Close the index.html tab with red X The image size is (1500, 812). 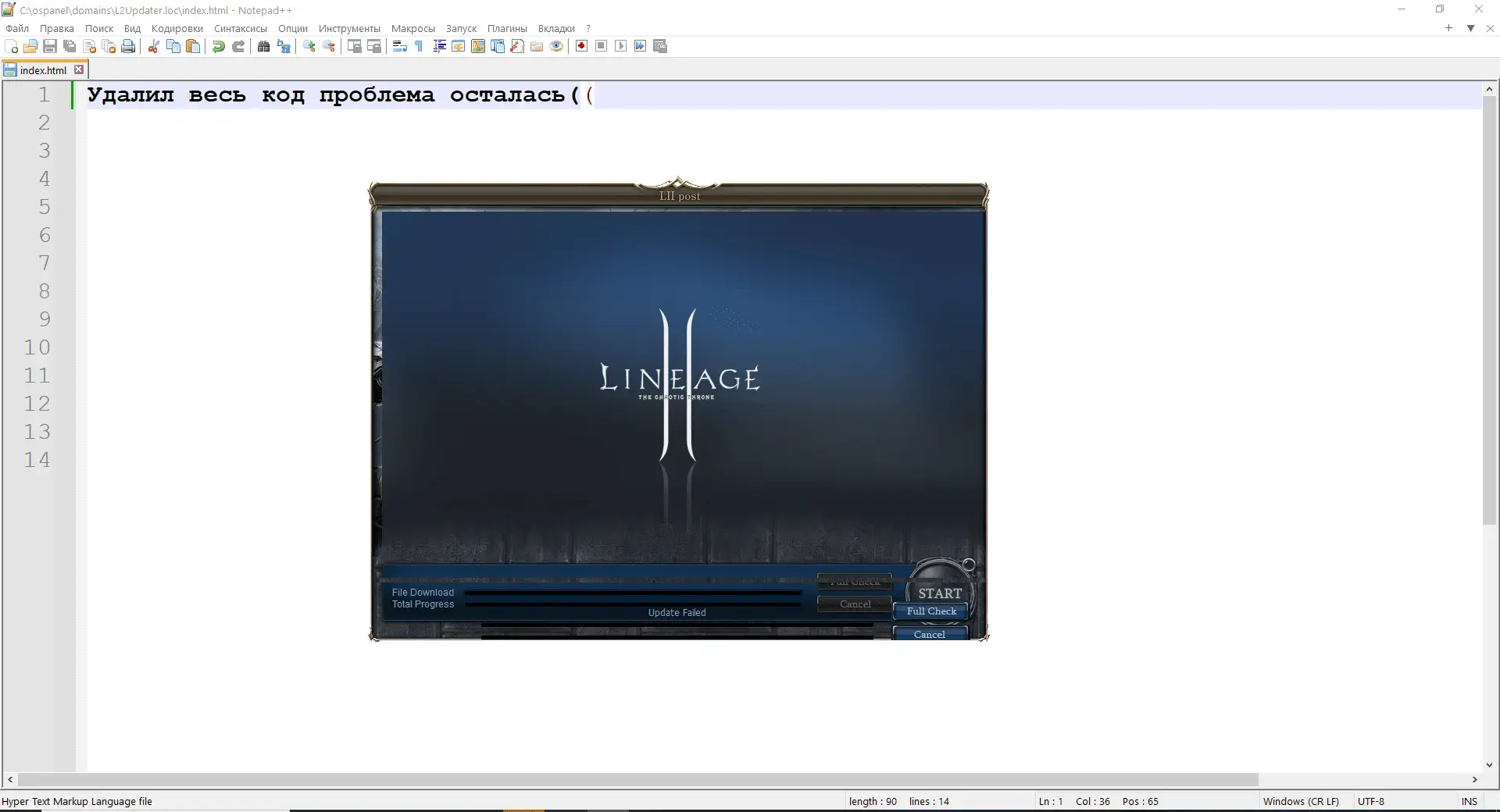point(79,69)
